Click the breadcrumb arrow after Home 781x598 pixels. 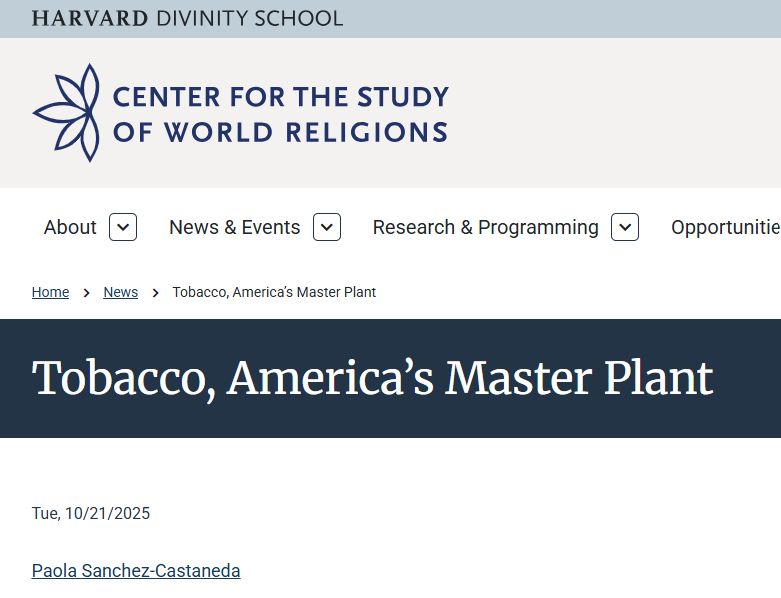point(87,293)
